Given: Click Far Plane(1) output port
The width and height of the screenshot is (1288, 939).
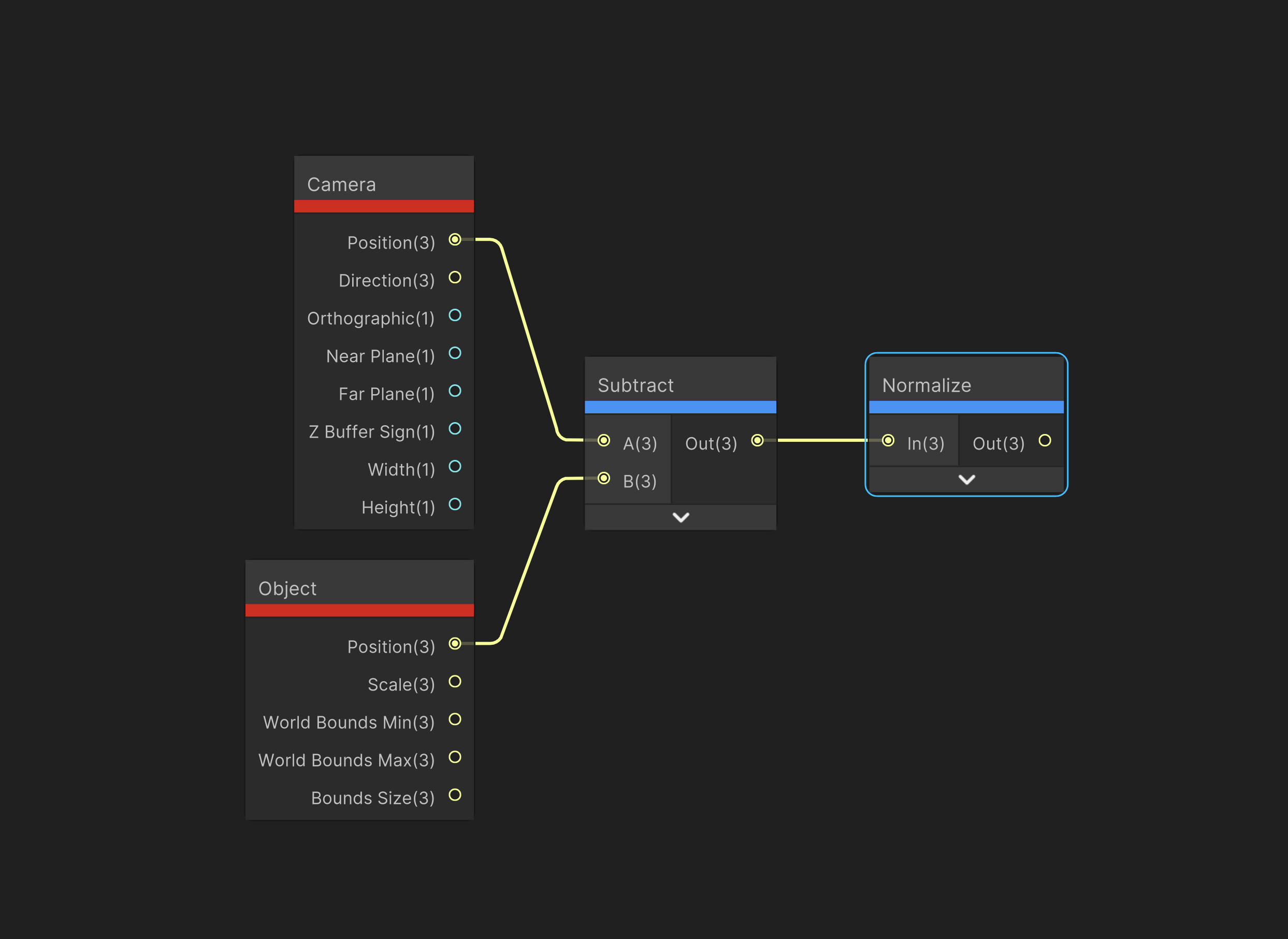Looking at the screenshot, I should [455, 391].
